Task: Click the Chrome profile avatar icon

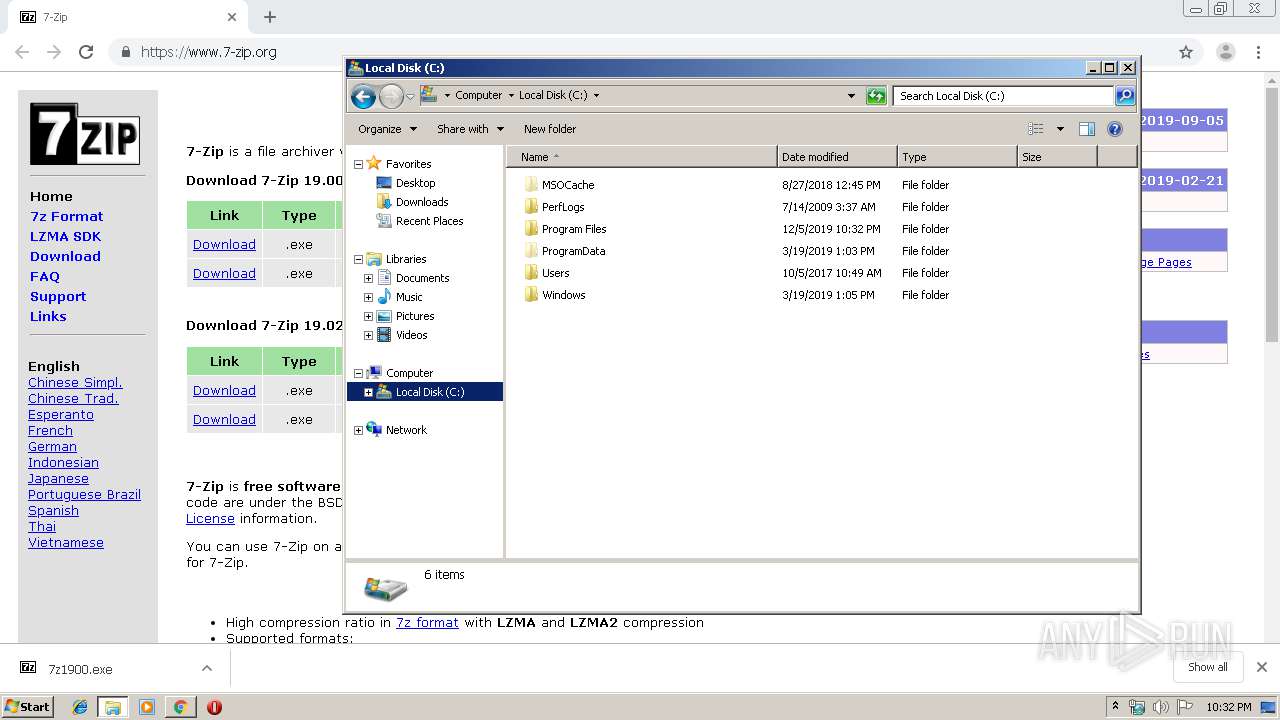Action: coord(1226,52)
